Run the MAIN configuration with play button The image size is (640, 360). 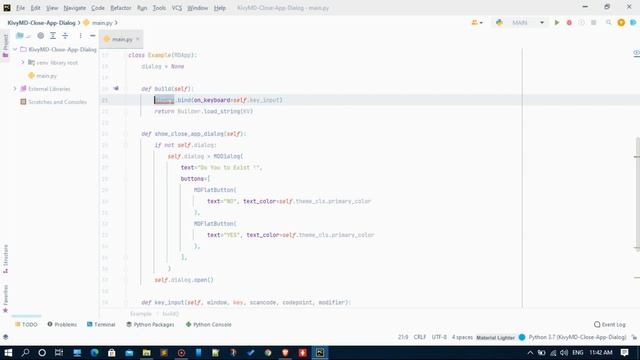point(557,23)
